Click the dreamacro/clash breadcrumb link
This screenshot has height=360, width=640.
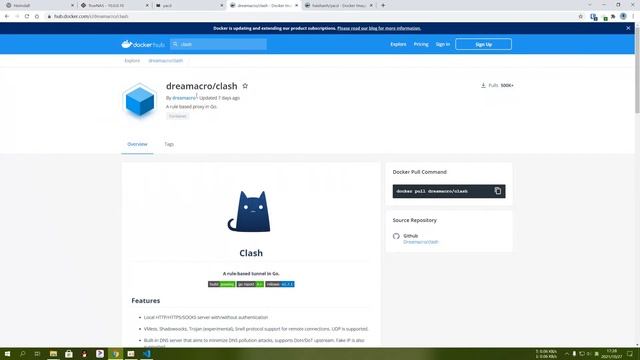point(166,60)
